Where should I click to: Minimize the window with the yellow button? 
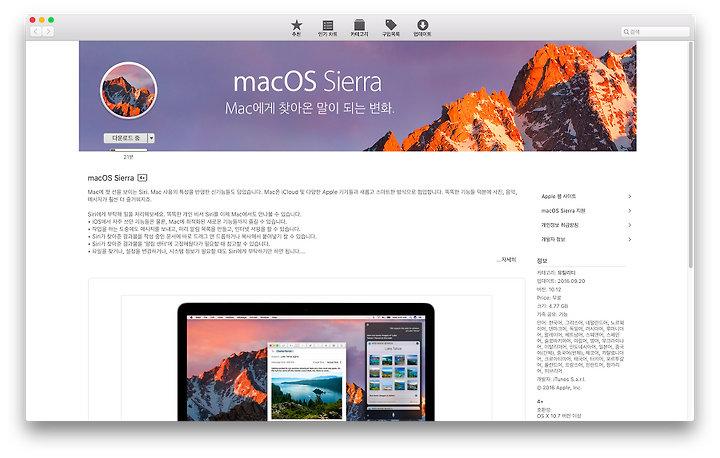(x=42, y=20)
